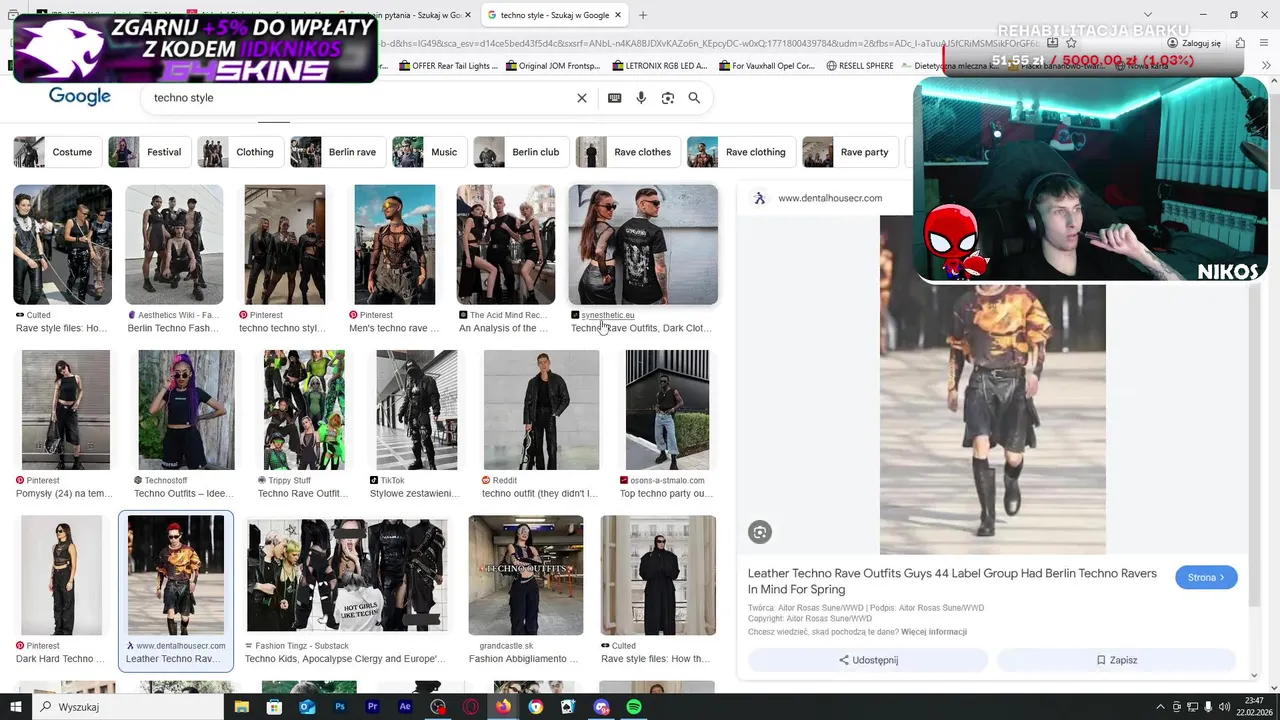Open osons-a-stmalo.com Top techno party thumbnail
This screenshot has width=1280, height=720.
click(x=667, y=410)
